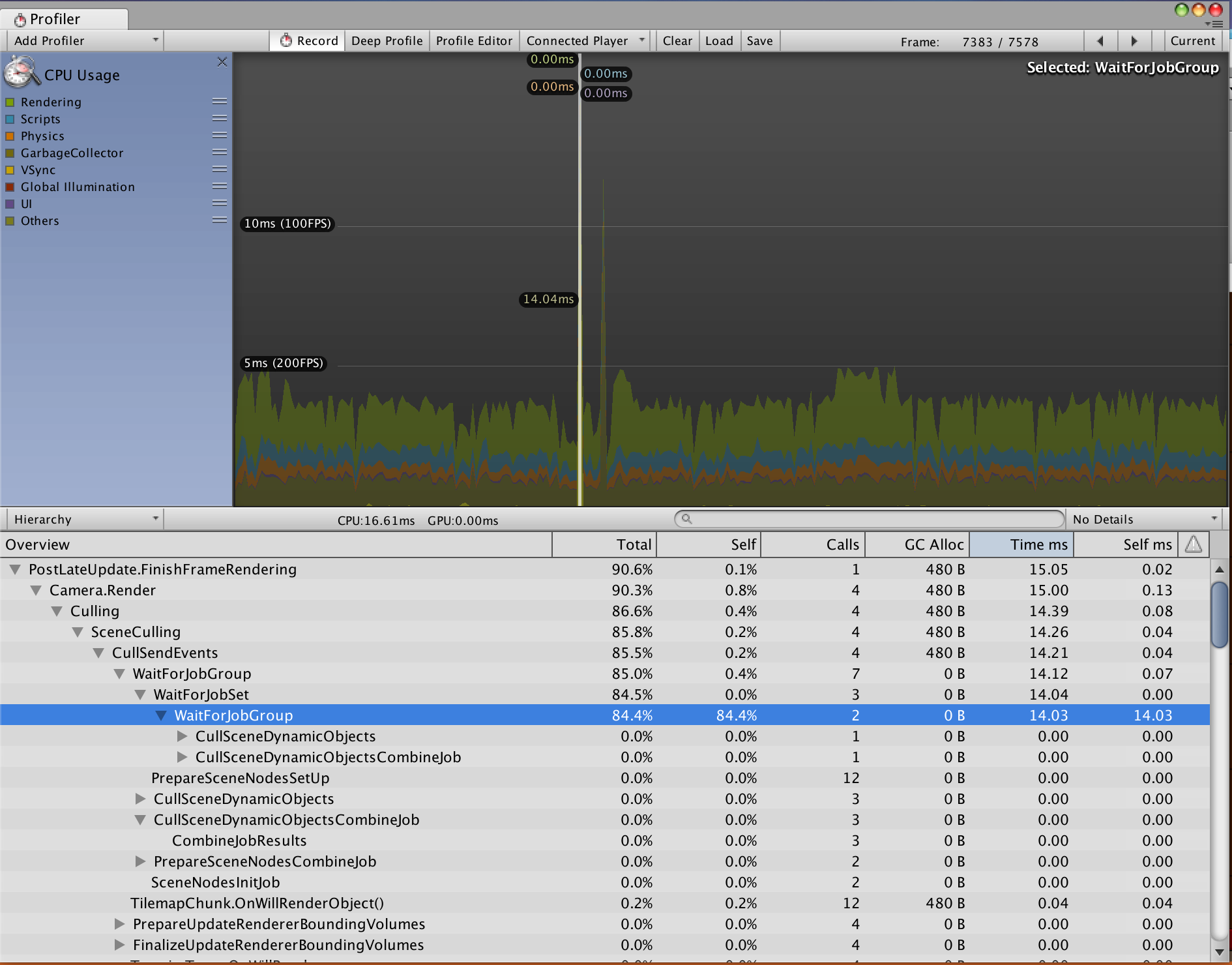Click the scrollbar down arrow
1232x965 pixels.
[1219, 951]
